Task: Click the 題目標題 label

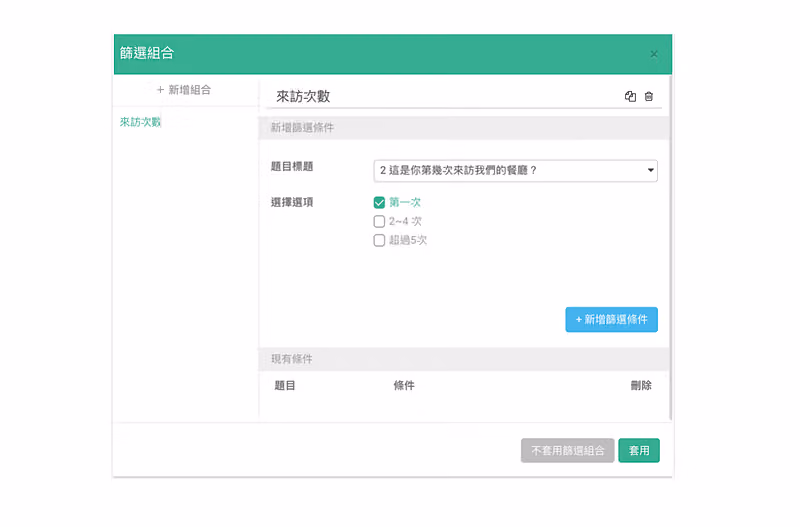Action: point(292,166)
